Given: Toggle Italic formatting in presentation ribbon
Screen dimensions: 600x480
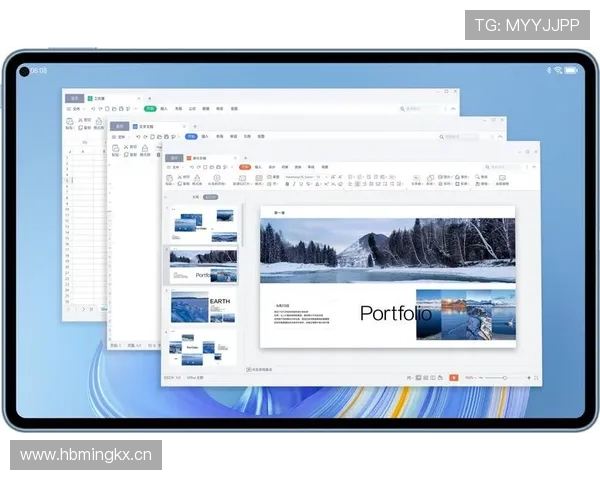Looking at the screenshot, I should tap(292, 184).
